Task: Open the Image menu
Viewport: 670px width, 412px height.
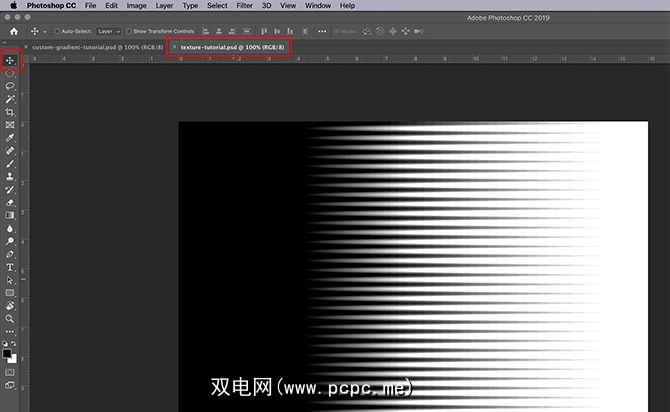Action: click(x=137, y=6)
